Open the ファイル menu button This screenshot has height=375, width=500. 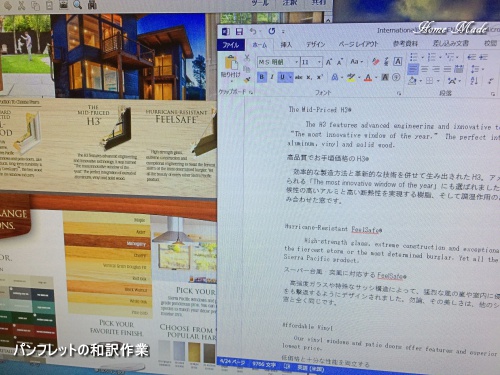coord(231,45)
